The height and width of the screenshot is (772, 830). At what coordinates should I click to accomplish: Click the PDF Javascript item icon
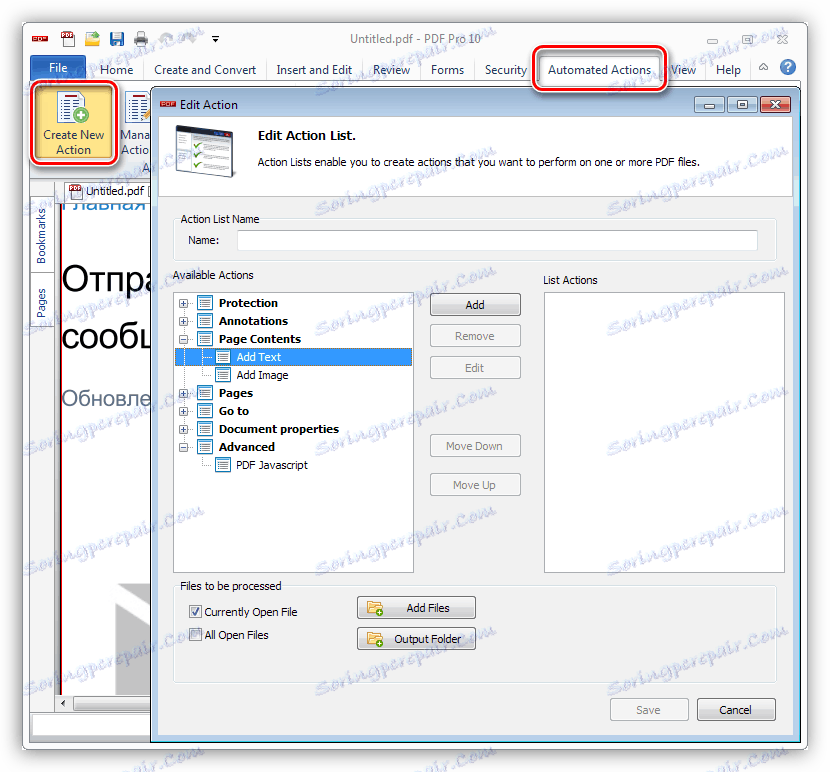pyautogui.click(x=223, y=465)
